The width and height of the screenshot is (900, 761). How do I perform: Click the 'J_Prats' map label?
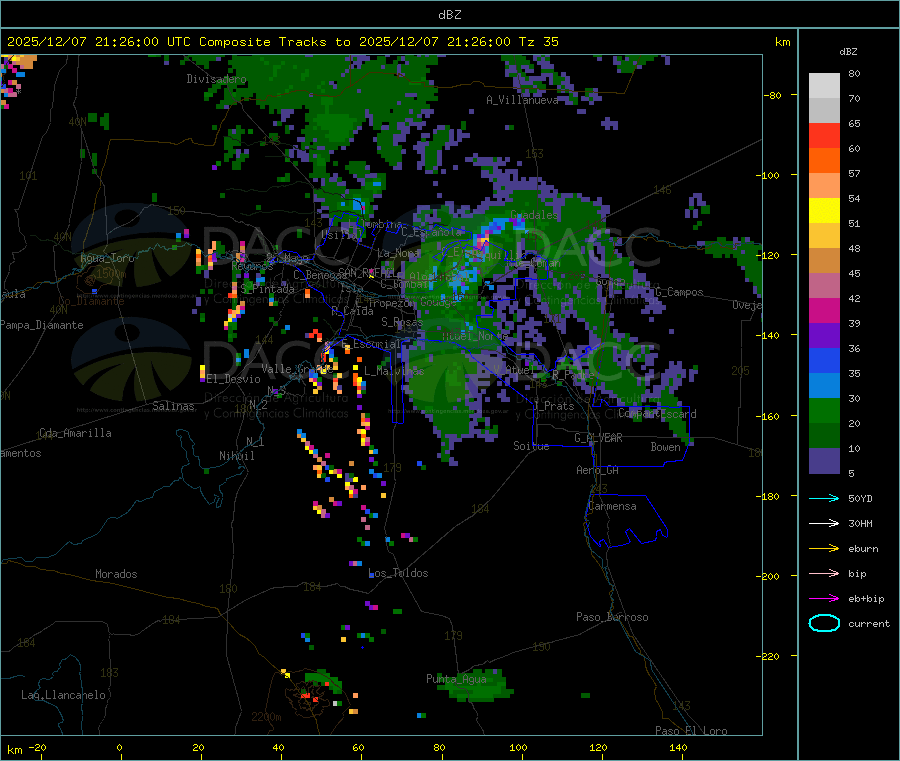pos(554,406)
